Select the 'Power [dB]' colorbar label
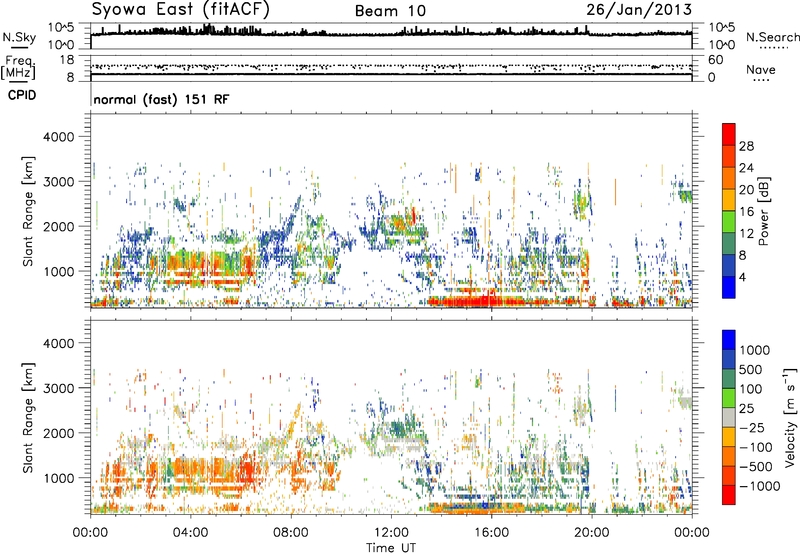Screen dimensions: 800x554 coord(763,211)
